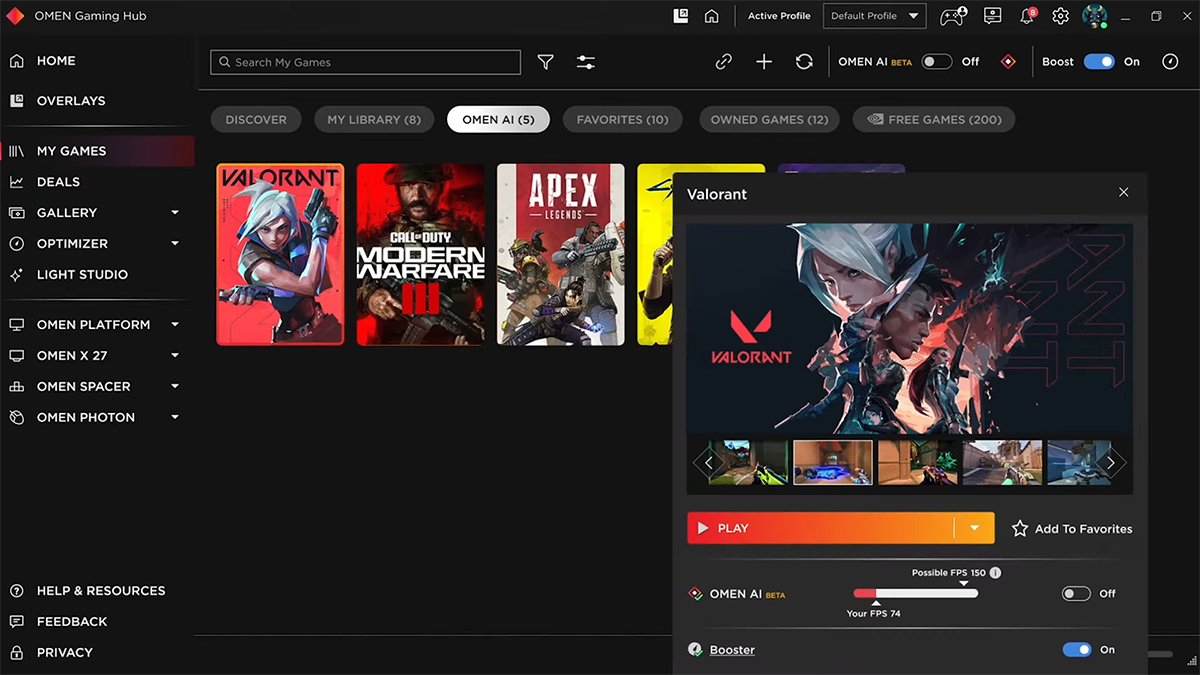The image size is (1200, 675).
Task: Open the Play button dropdown arrow
Action: pos(974,528)
